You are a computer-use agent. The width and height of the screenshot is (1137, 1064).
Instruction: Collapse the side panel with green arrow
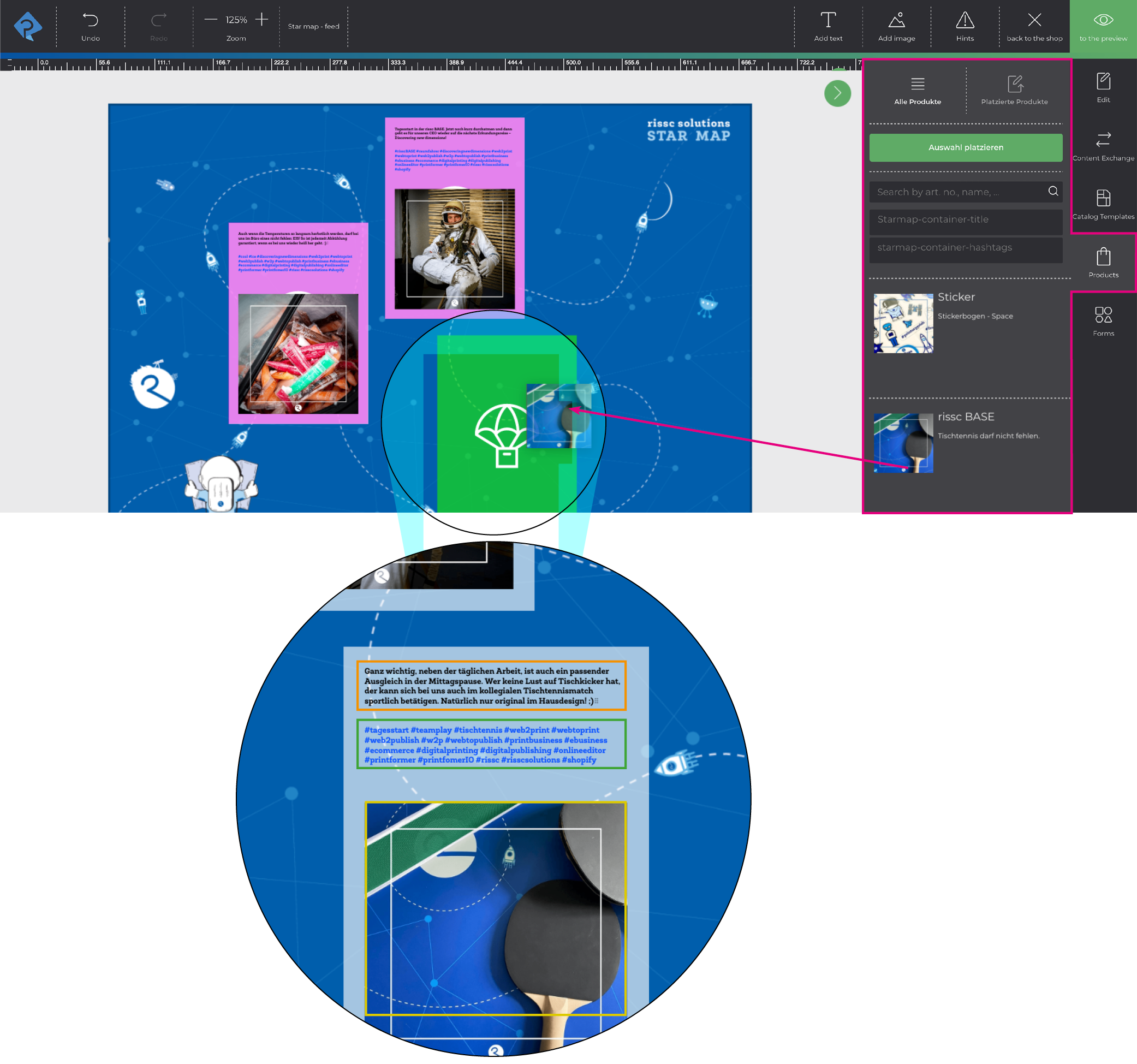(x=837, y=93)
